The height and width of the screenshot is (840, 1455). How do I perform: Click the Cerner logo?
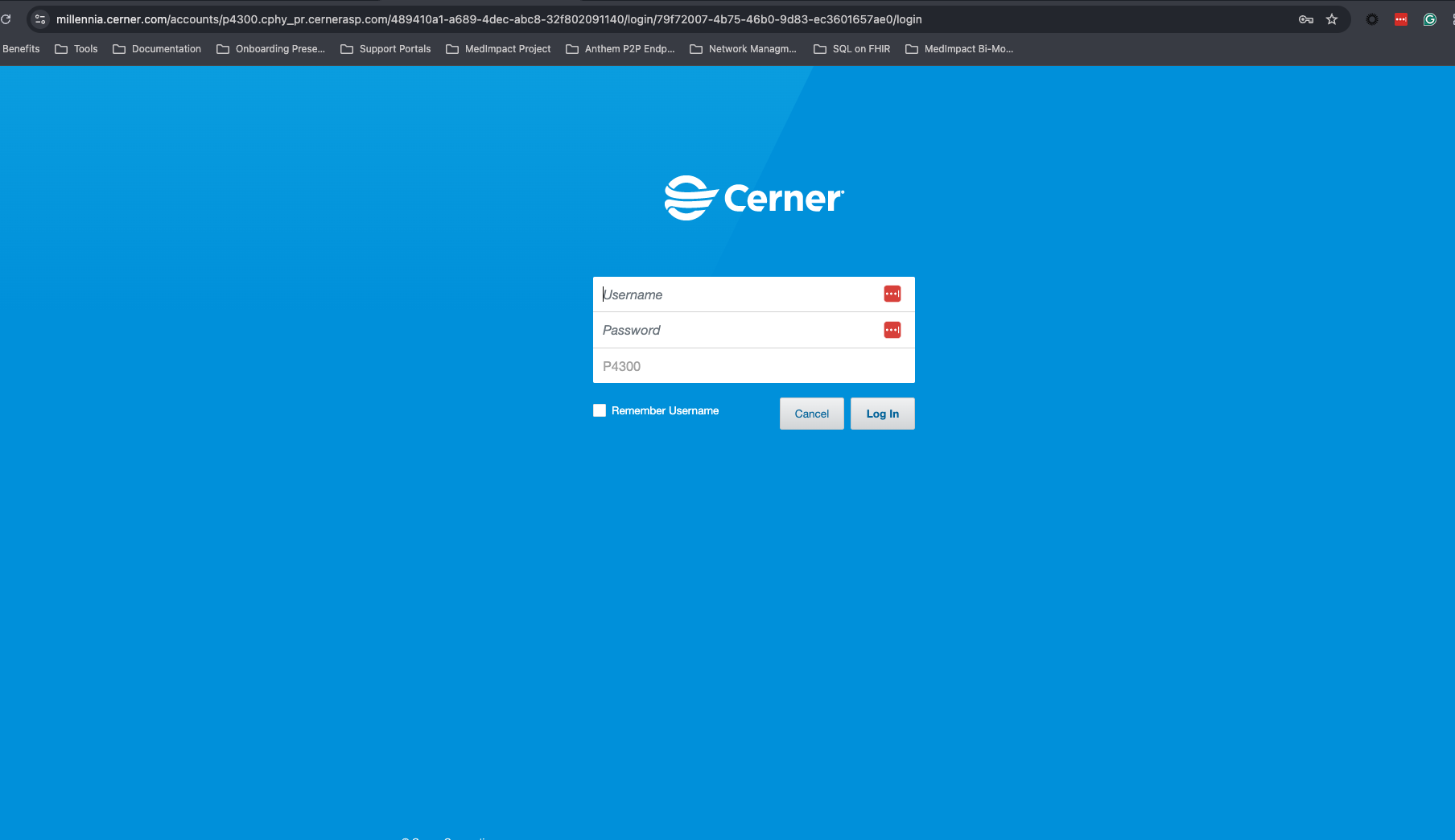[754, 198]
